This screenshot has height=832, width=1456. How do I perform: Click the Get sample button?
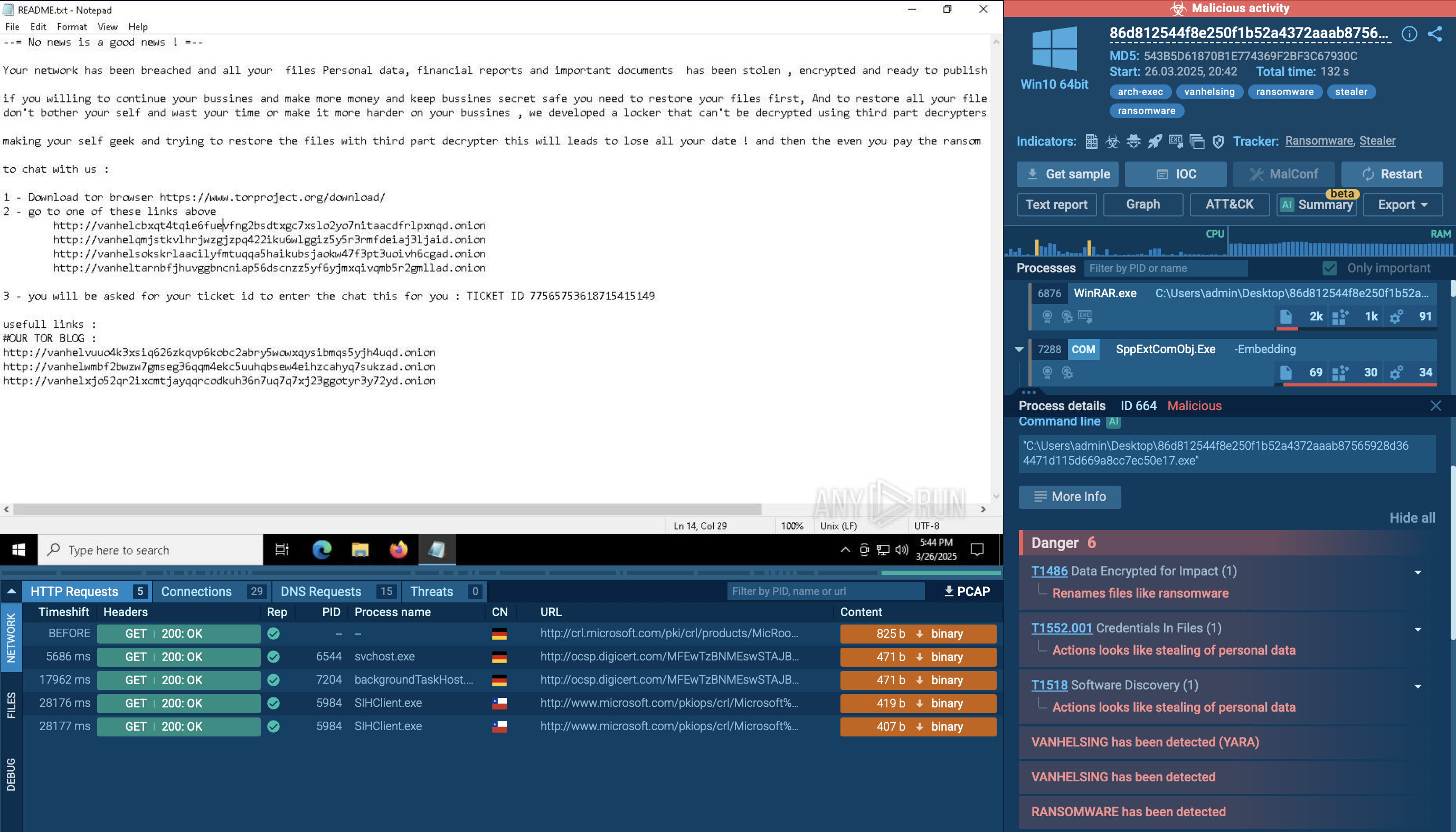tap(1067, 174)
